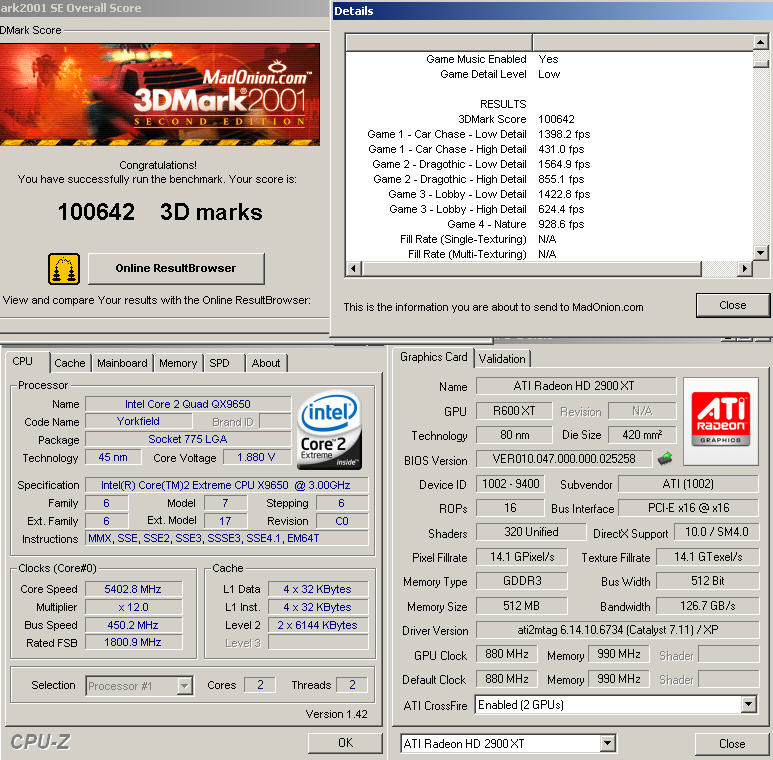Click the Level 2 cache 2 x 6144 KBytes field

tap(318, 625)
